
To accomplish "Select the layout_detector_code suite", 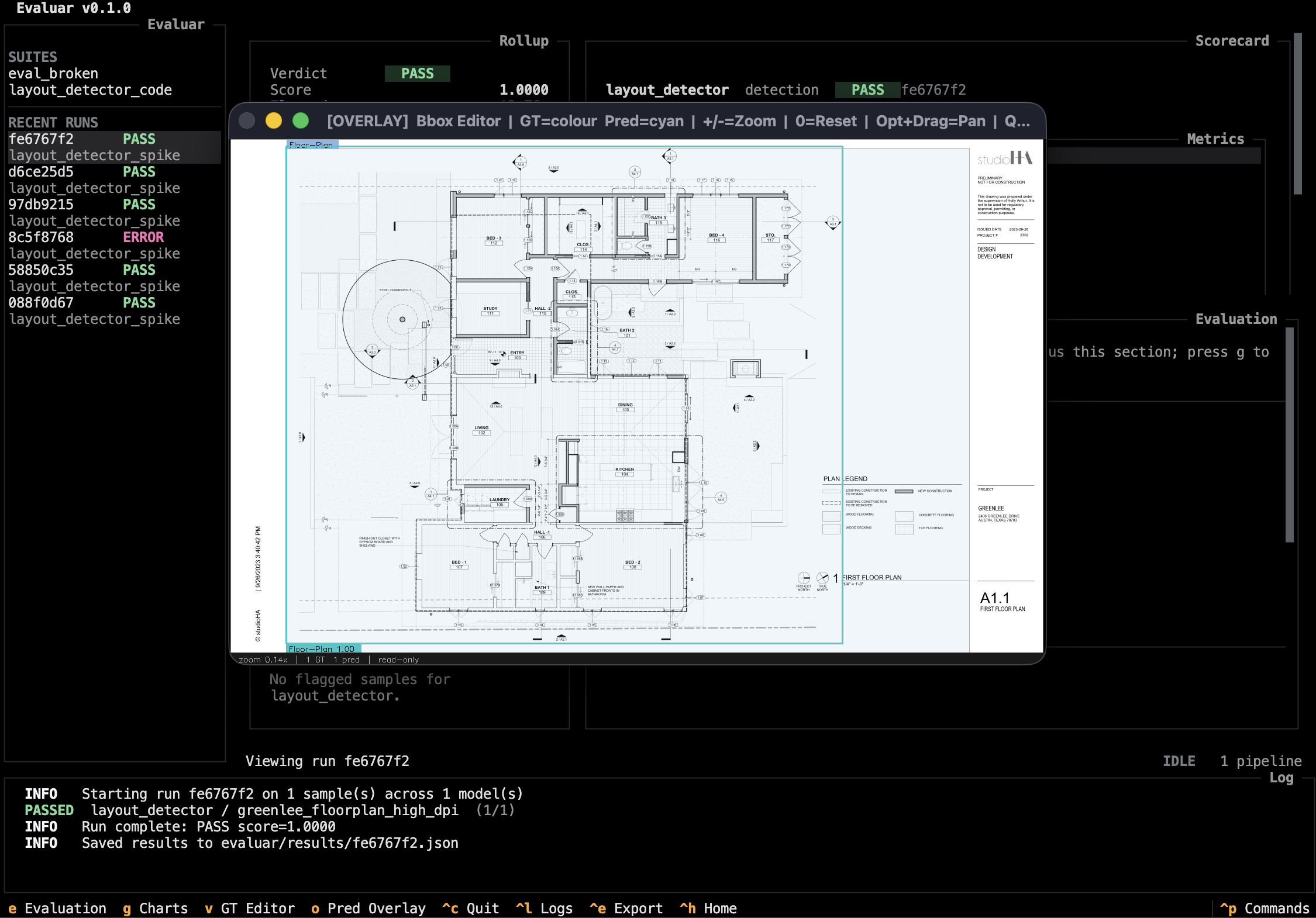I will pos(90,90).
